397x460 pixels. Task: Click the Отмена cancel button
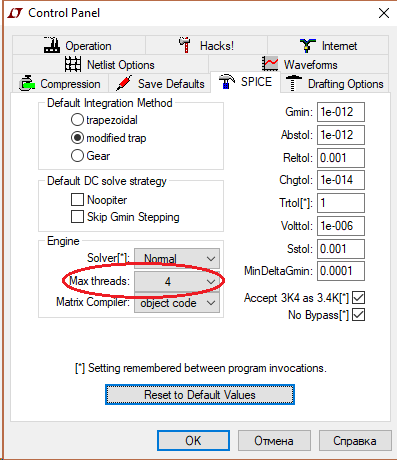274,441
